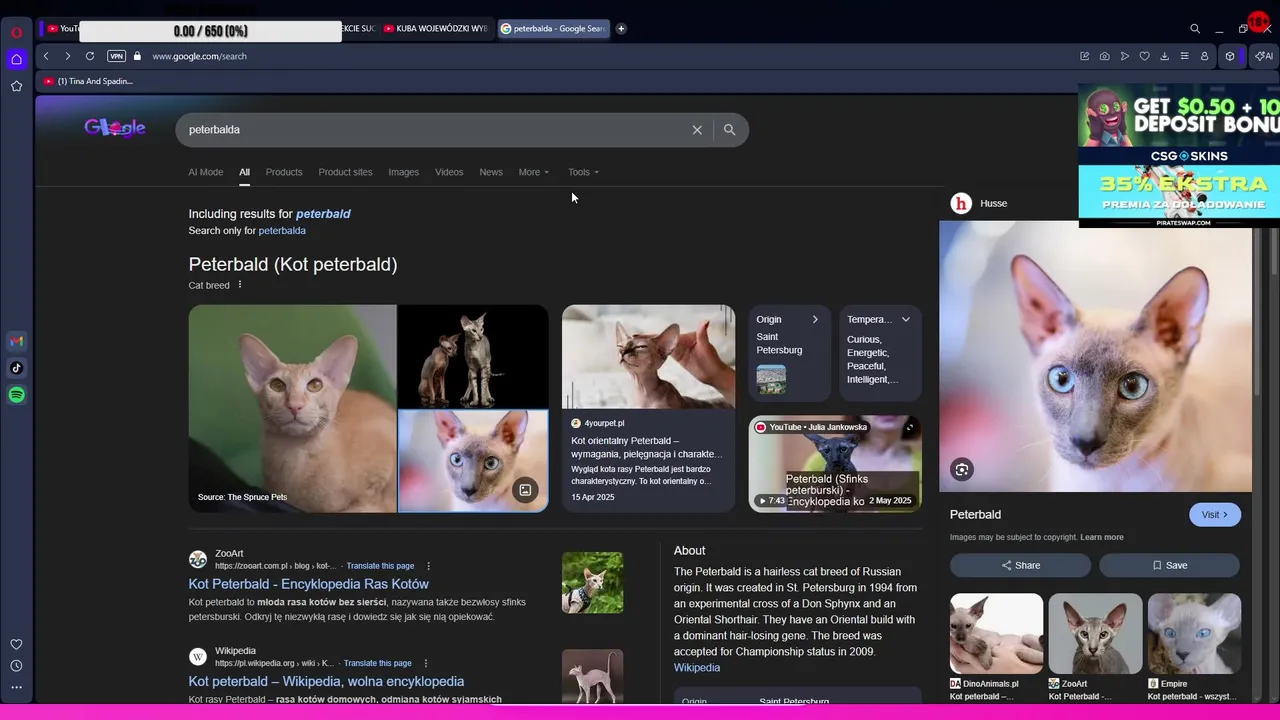
Task: Click the Visit button for Peterbald image
Action: (x=1215, y=515)
